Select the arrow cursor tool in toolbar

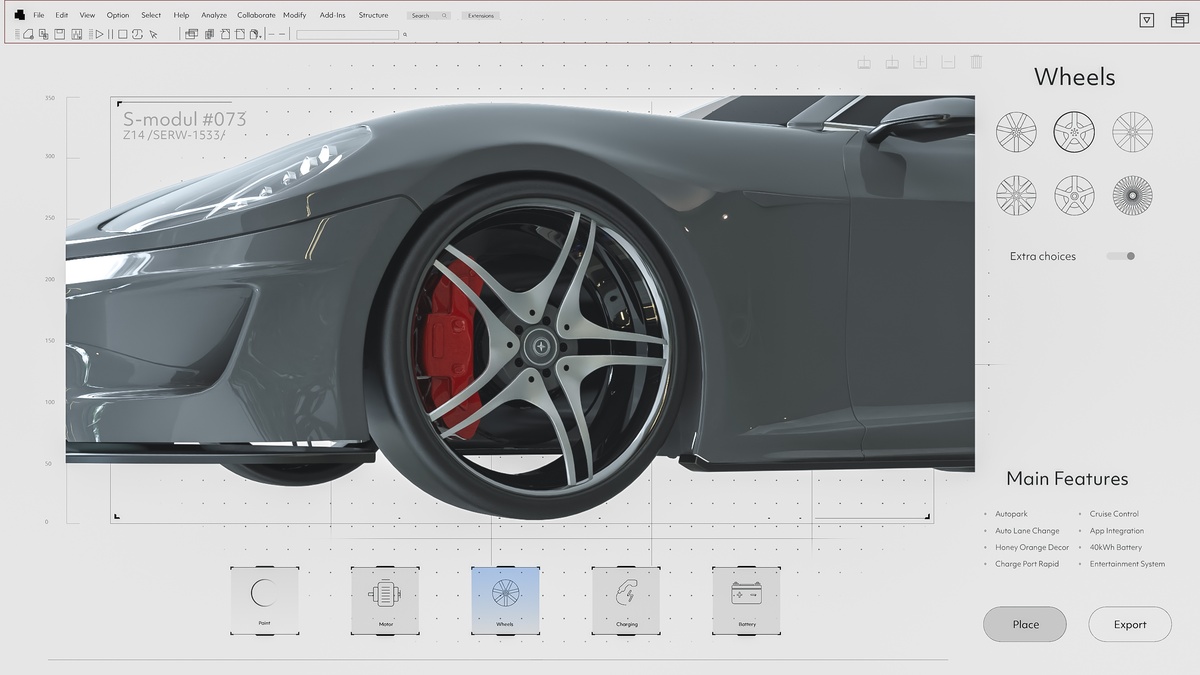154,33
